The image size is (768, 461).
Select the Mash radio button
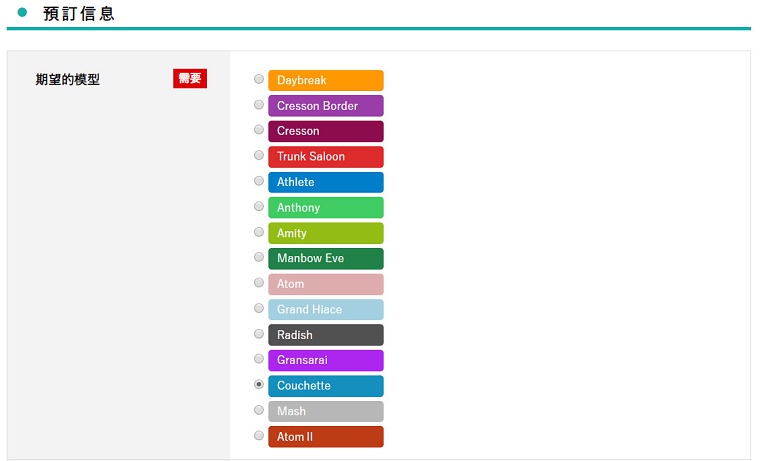click(x=259, y=410)
